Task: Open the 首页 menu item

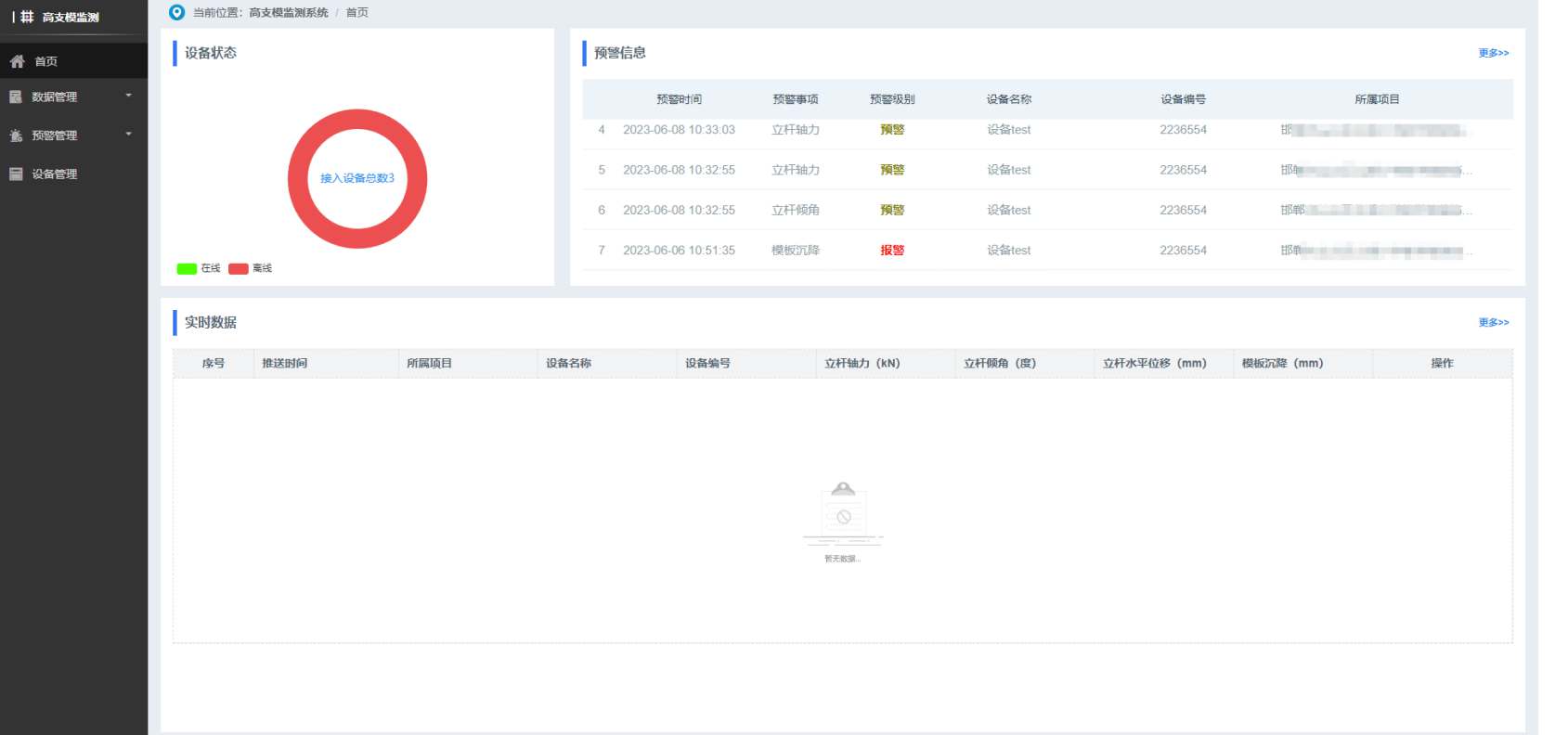Action: [x=46, y=61]
